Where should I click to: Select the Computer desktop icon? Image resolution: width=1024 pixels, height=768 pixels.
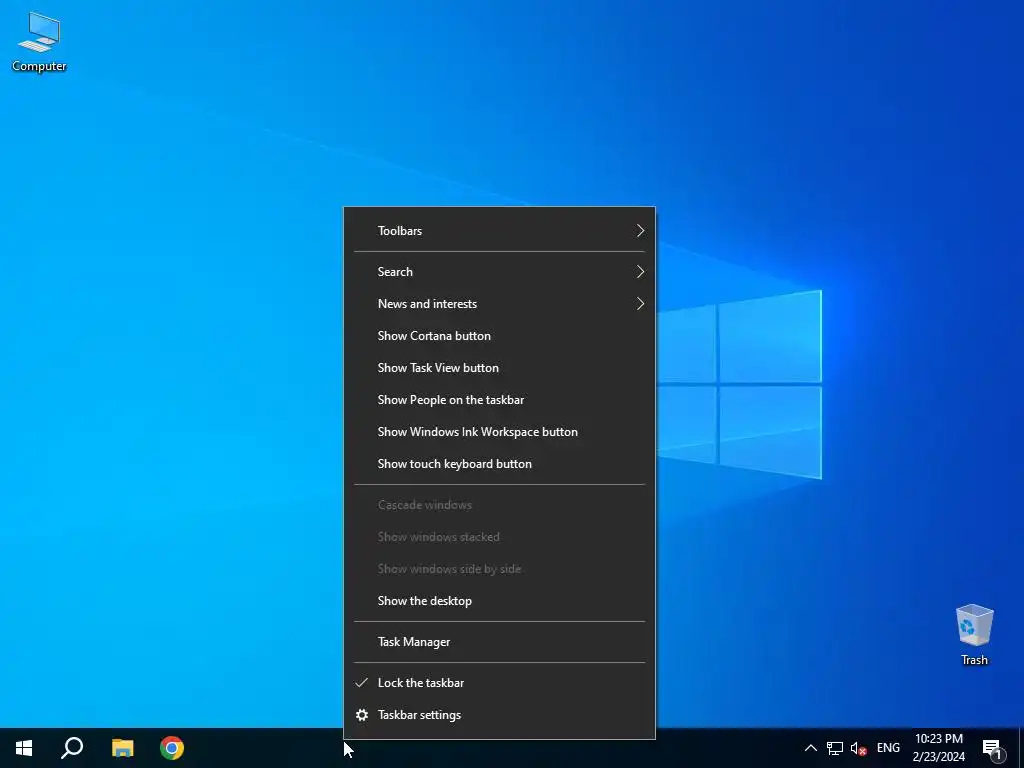(x=39, y=42)
